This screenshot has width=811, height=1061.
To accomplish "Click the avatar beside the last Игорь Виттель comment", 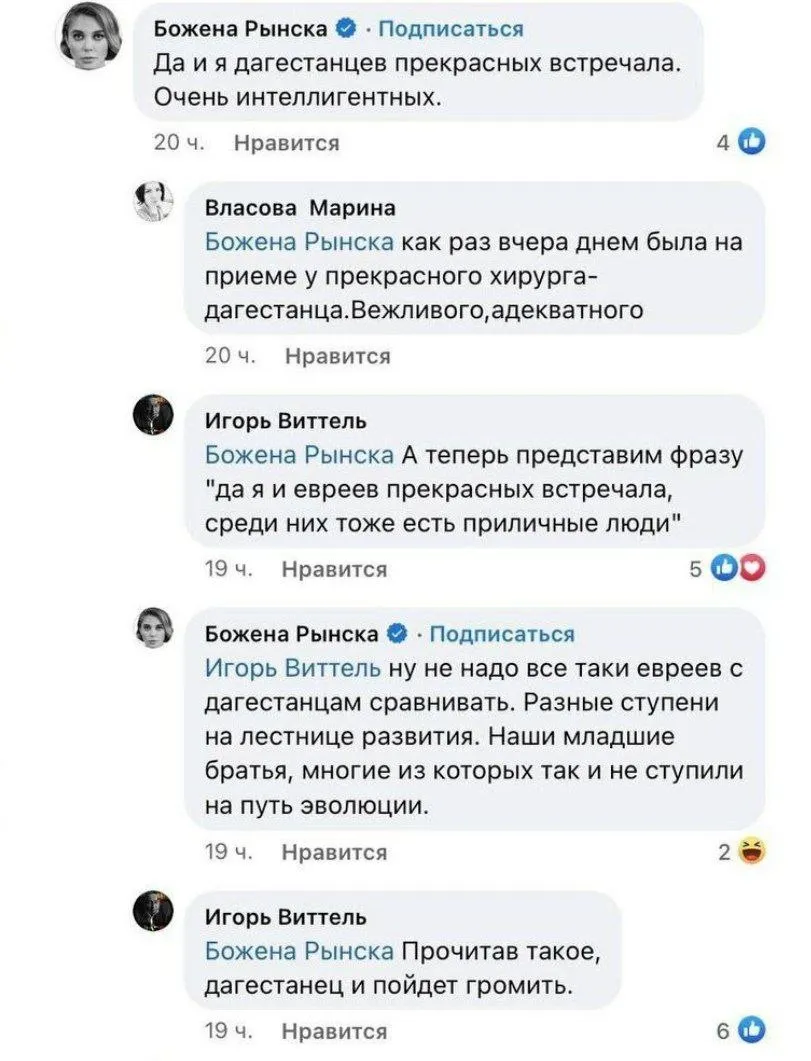I will (154, 912).
